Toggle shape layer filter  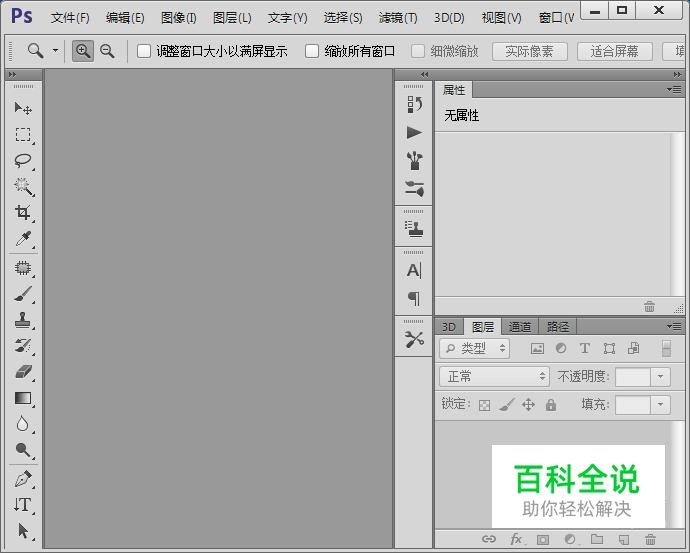(x=609, y=349)
